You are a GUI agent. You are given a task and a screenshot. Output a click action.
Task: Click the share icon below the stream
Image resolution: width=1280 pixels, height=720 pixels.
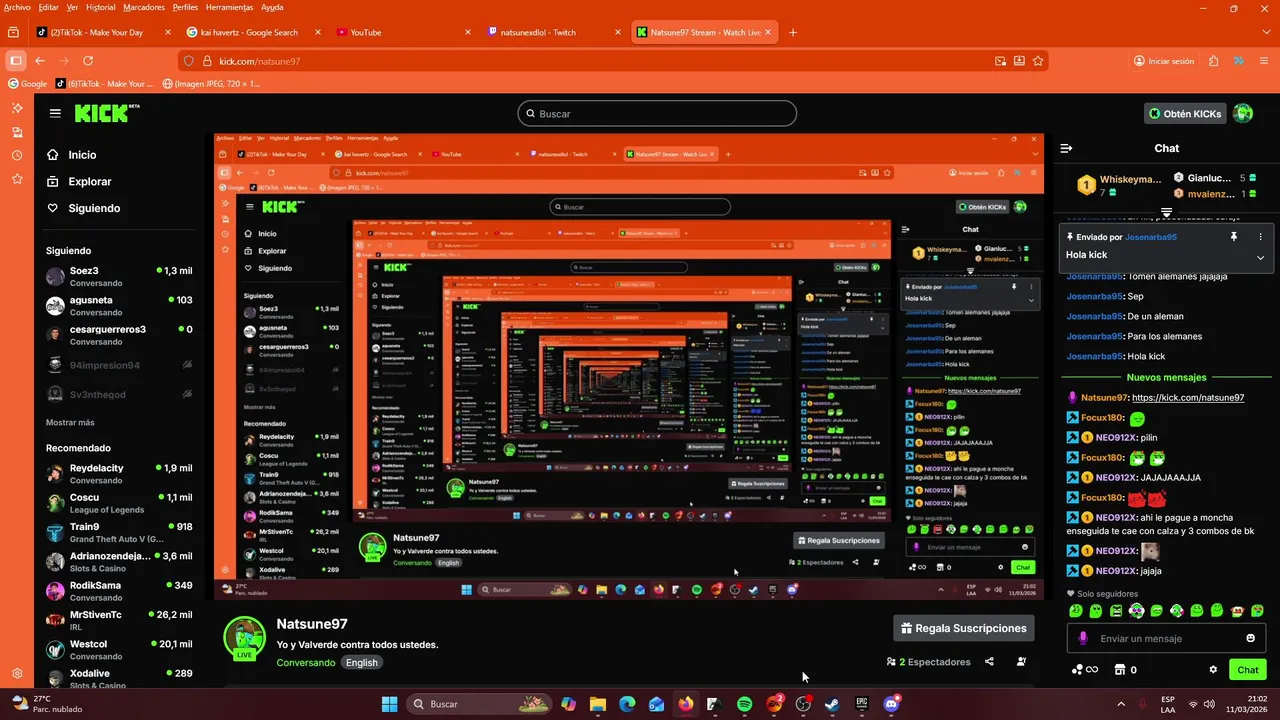click(989, 661)
